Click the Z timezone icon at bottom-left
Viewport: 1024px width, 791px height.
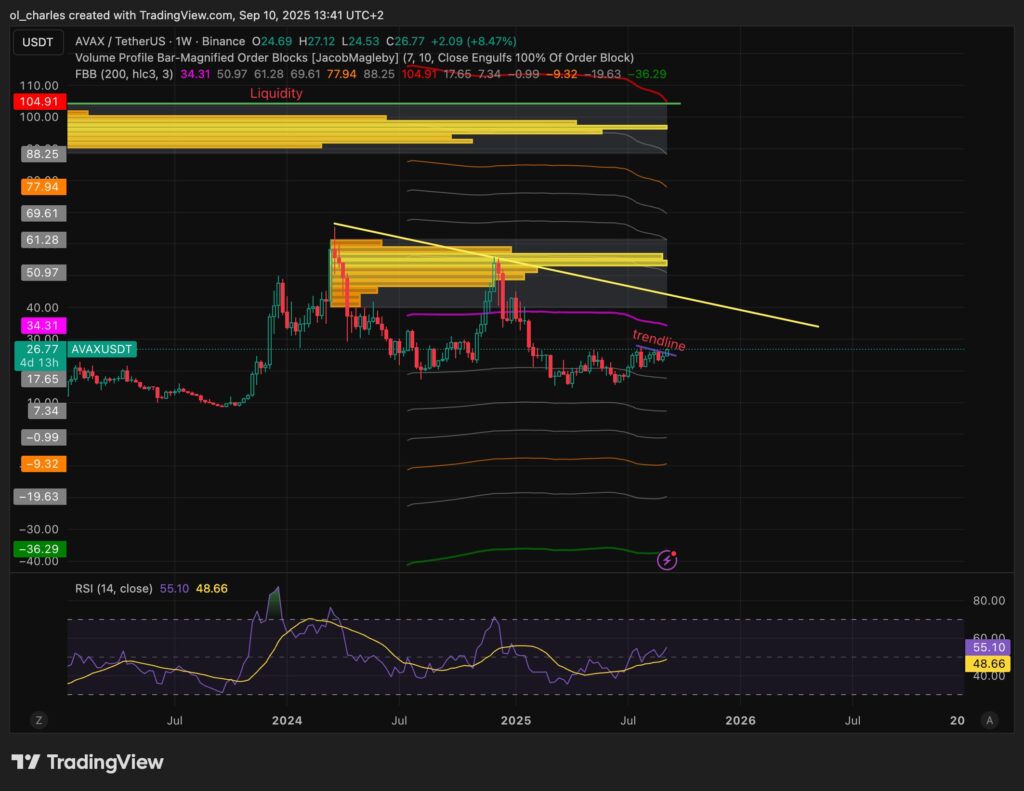[39, 720]
